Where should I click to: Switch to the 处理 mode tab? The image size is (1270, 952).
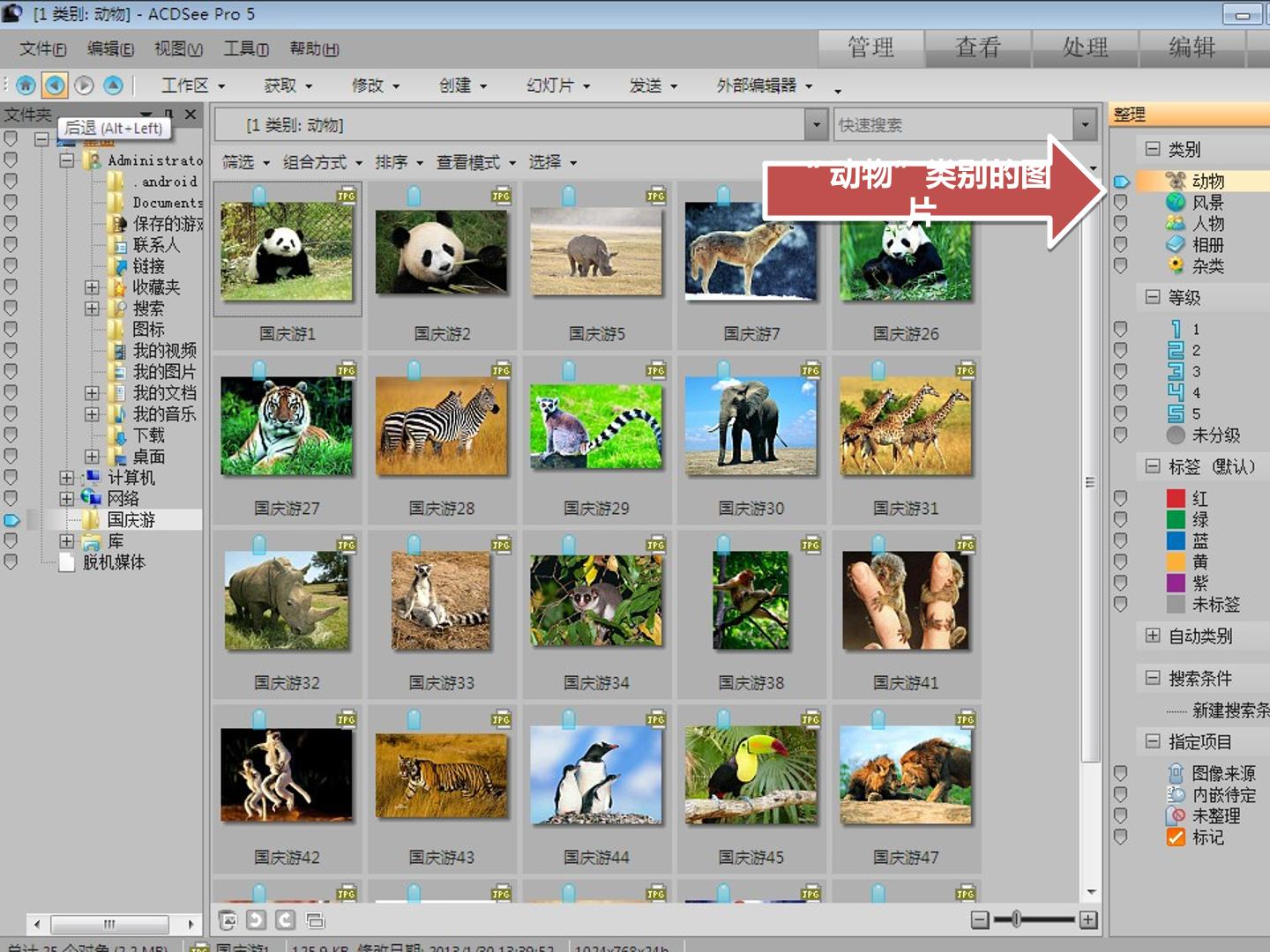point(1086,48)
